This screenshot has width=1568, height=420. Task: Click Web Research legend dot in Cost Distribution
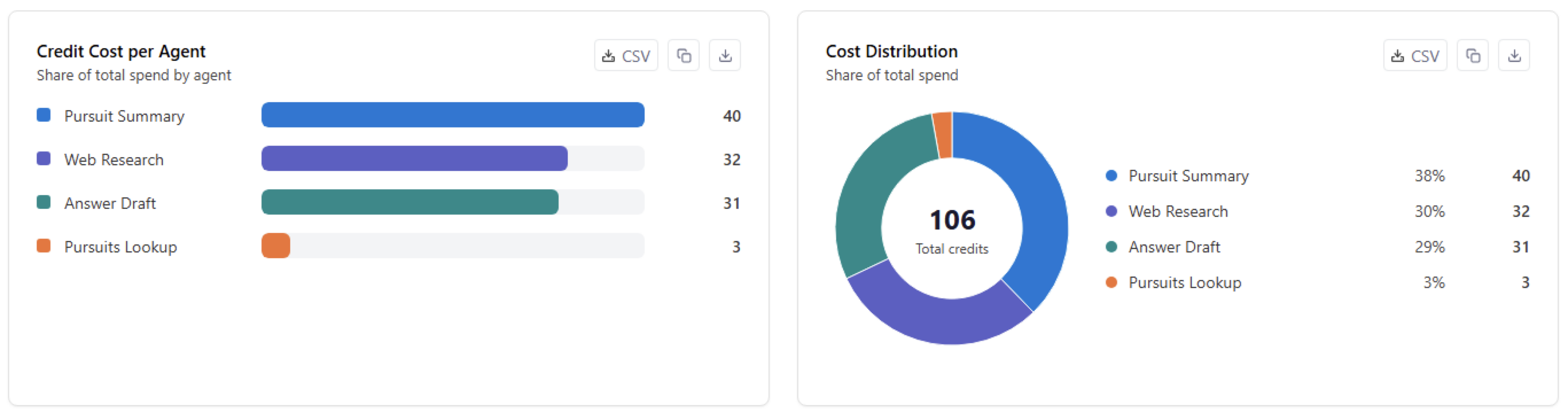click(1111, 211)
